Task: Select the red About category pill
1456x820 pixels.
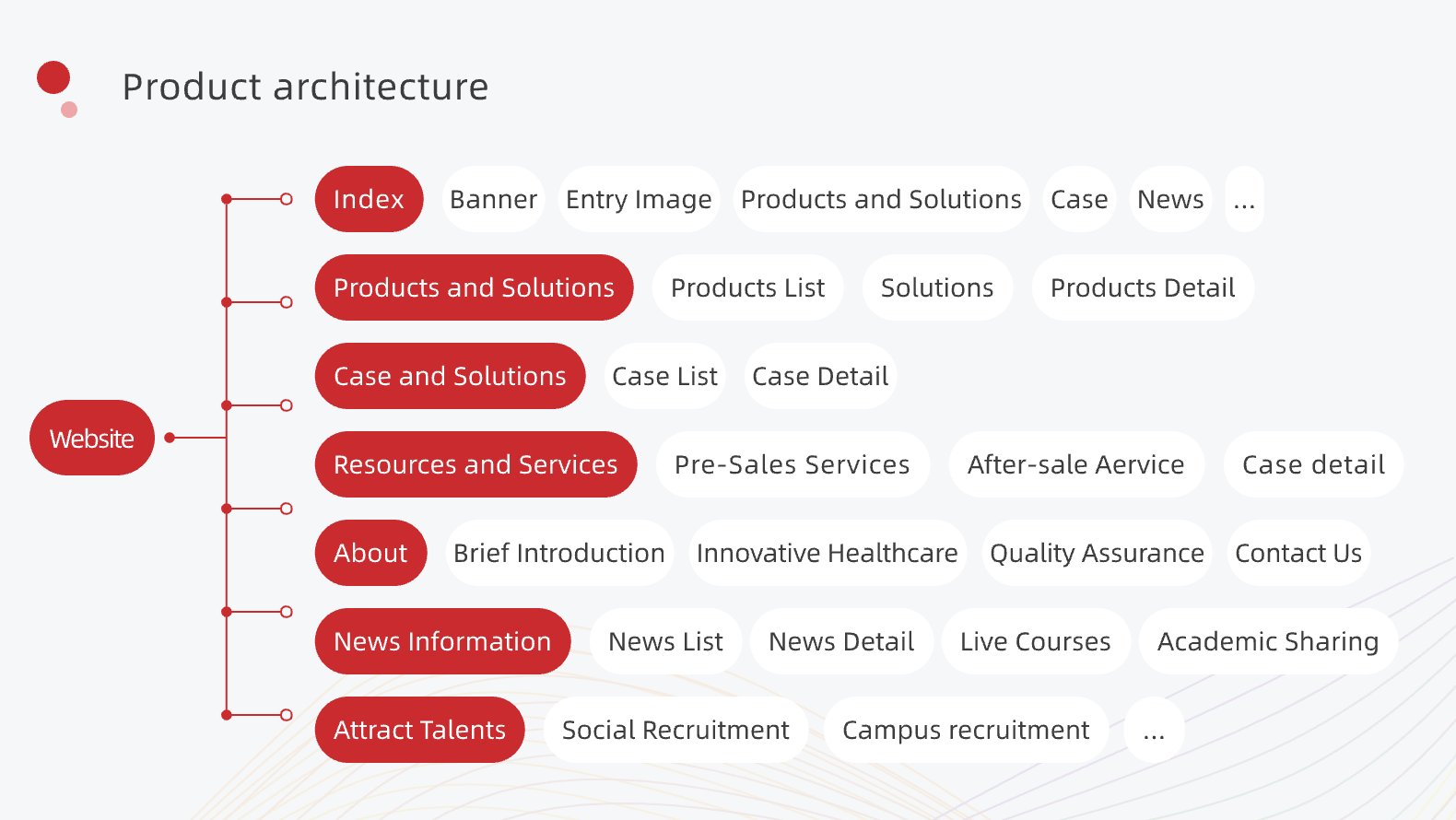Action: pos(370,553)
